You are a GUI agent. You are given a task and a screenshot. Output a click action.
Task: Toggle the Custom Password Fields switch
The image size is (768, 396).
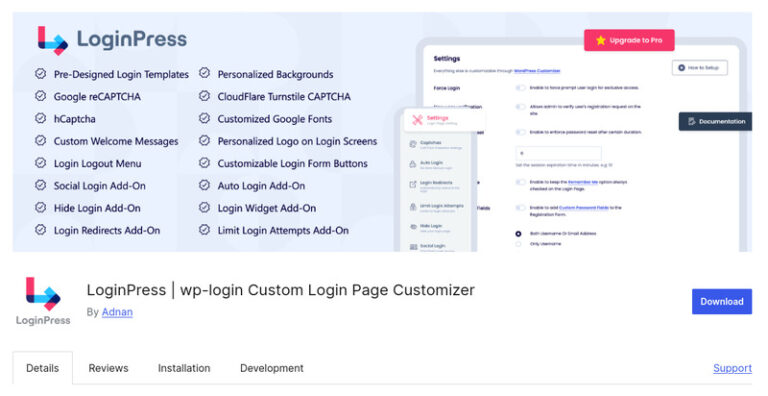(x=520, y=208)
